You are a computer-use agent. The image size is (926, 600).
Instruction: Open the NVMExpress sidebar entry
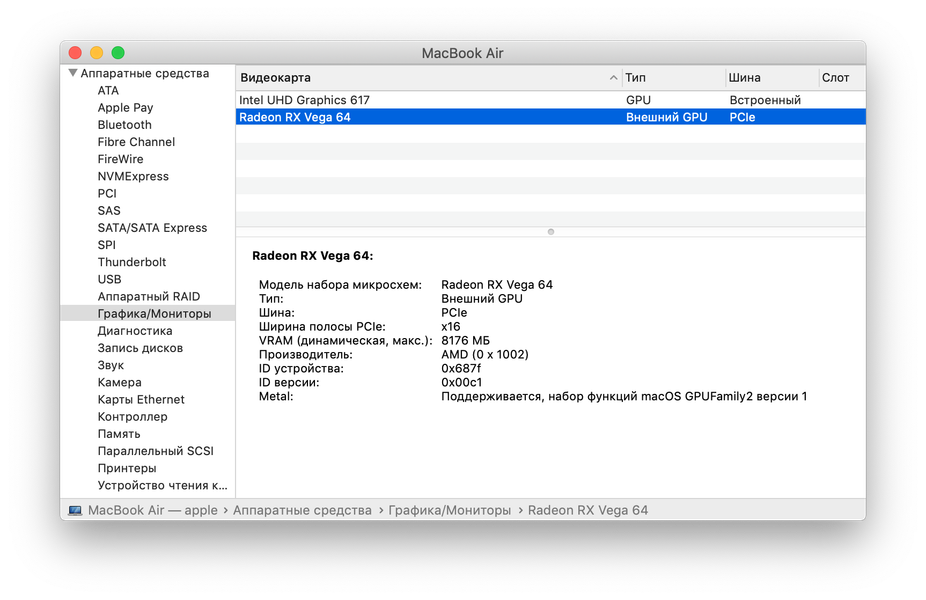[133, 176]
